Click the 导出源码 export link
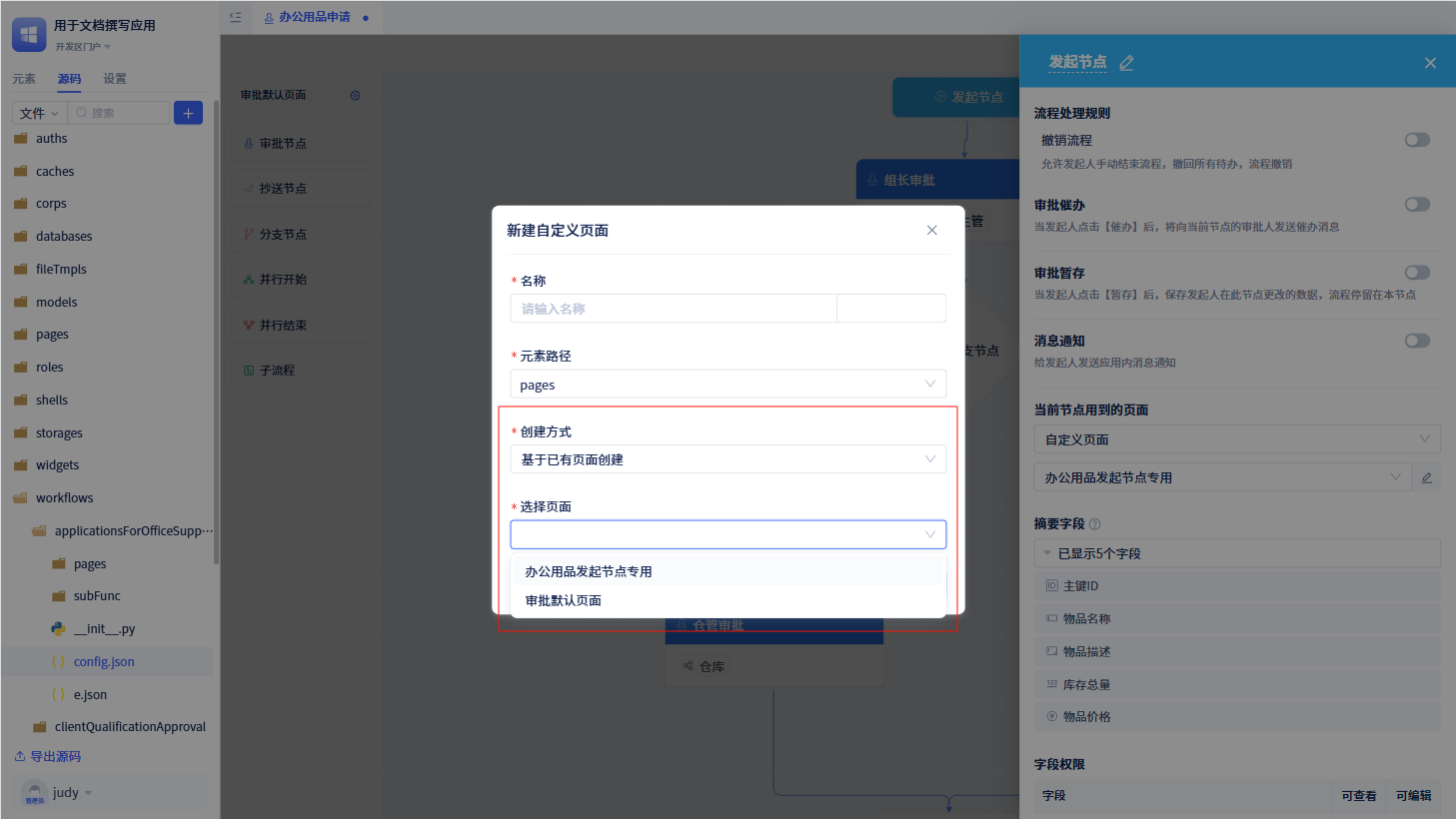 [48, 757]
